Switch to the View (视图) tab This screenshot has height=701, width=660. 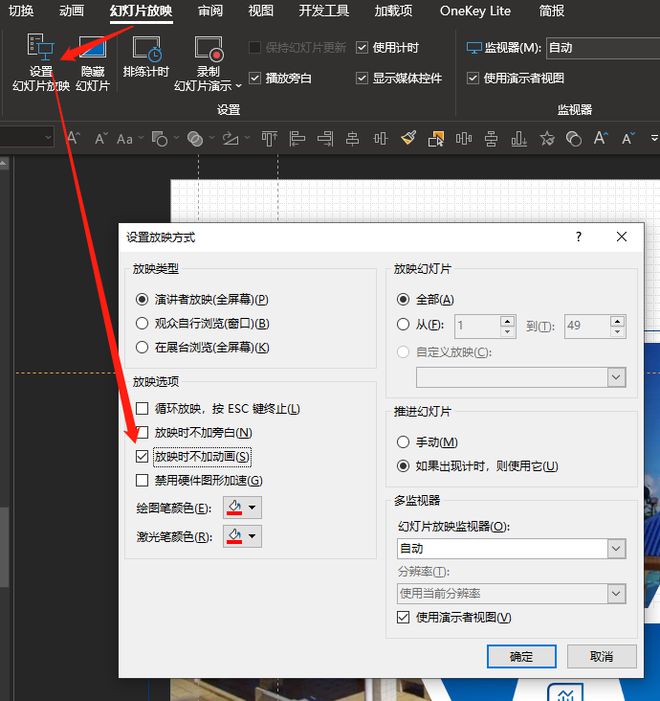click(261, 11)
